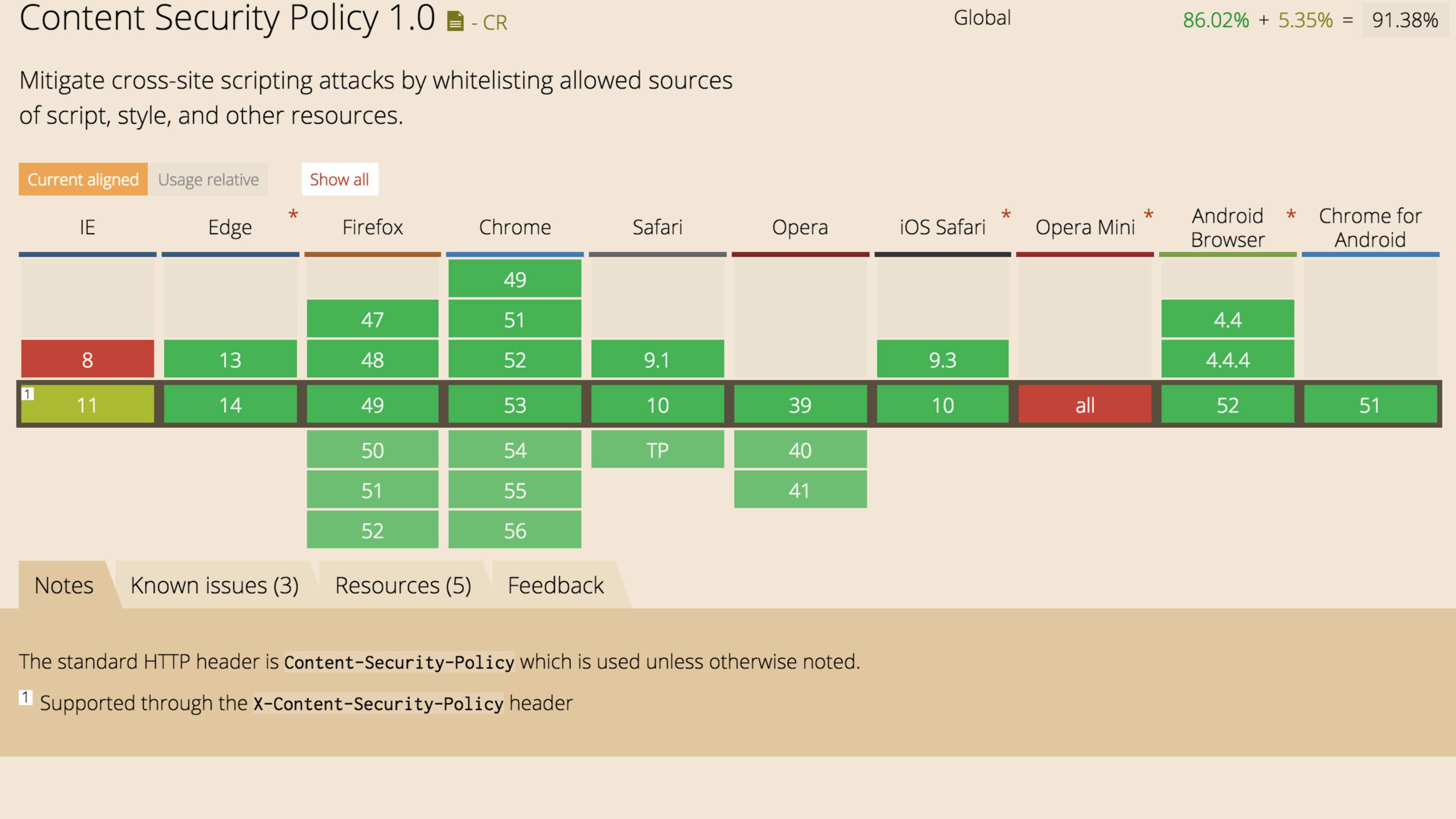Click the iOS Safari column header
This screenshot has height=819, width=1456.
coord(943,227)
